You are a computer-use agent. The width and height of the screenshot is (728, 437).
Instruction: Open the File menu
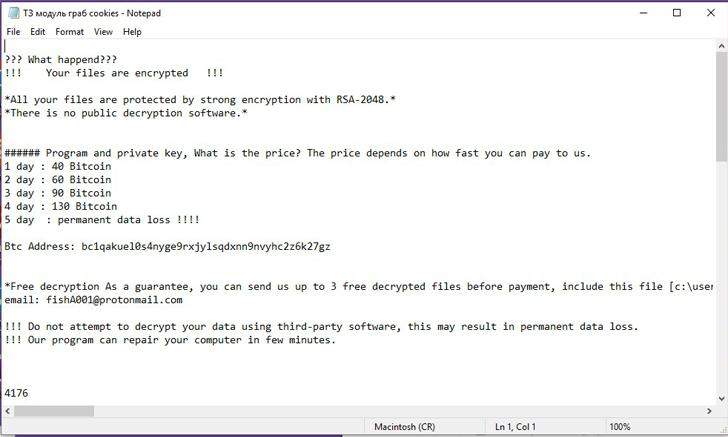[x=13, y=32]
